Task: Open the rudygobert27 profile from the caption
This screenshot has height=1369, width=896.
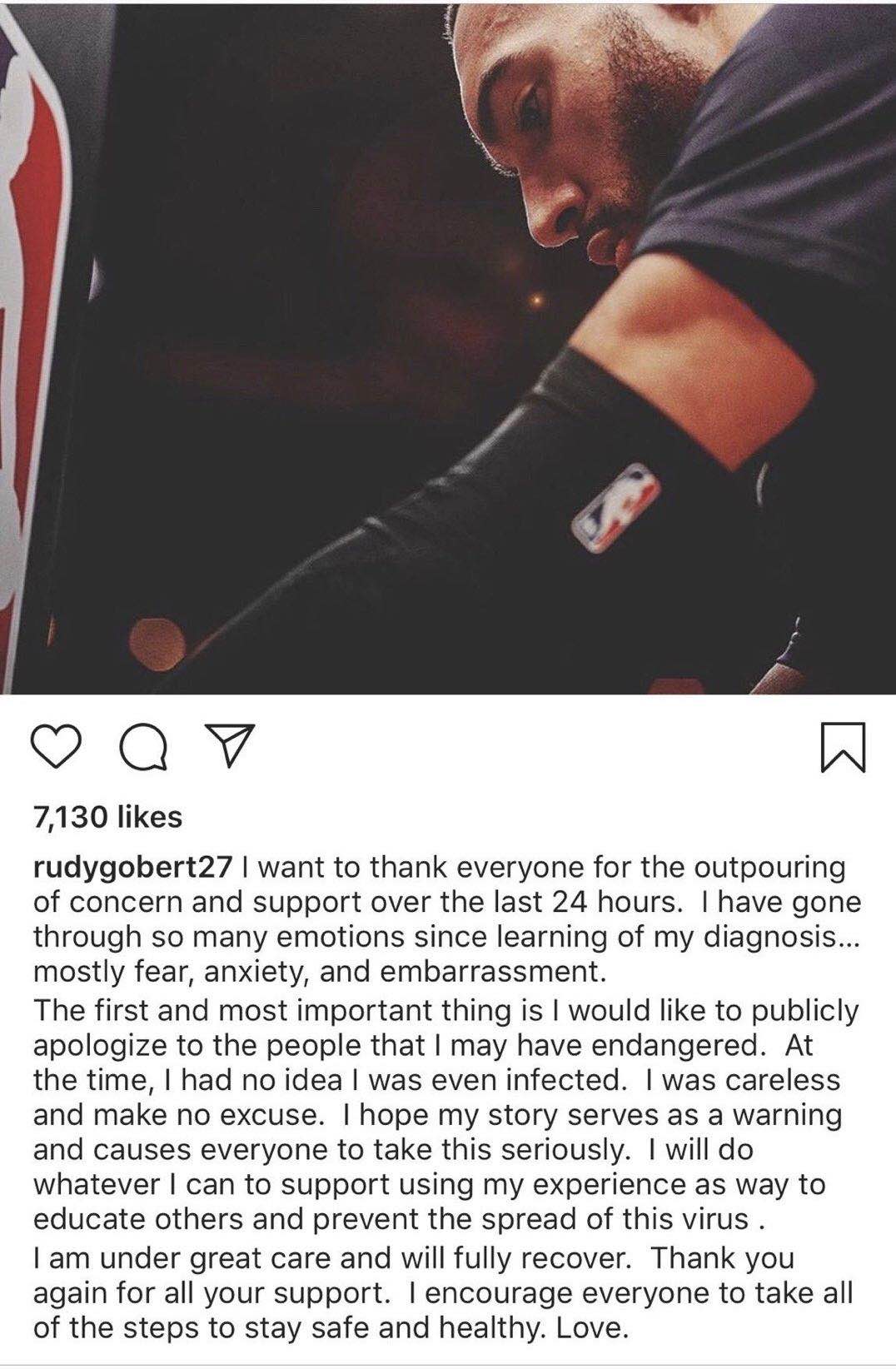Action: click(132, 868)
